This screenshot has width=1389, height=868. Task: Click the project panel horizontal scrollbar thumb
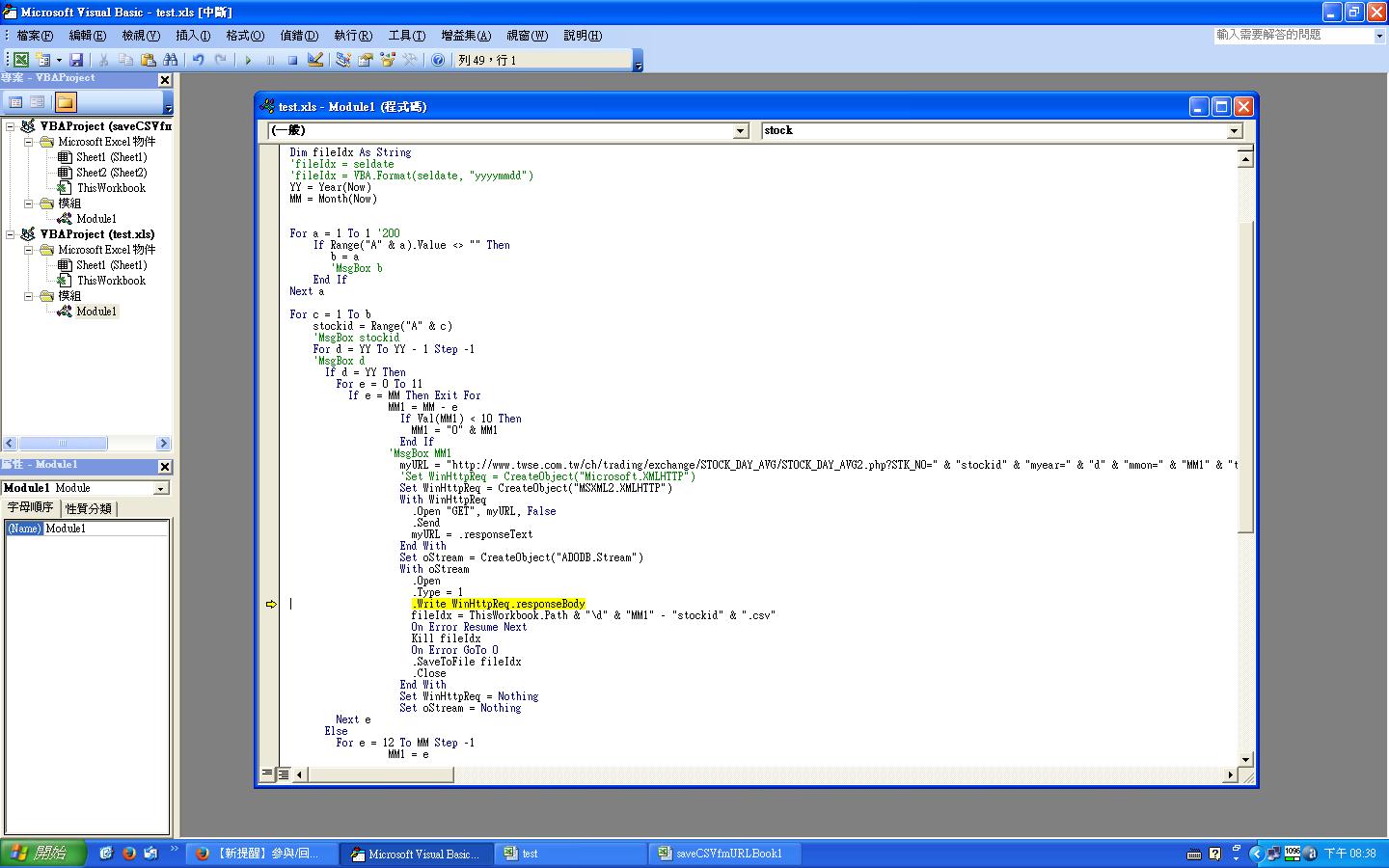coord(63,444)
